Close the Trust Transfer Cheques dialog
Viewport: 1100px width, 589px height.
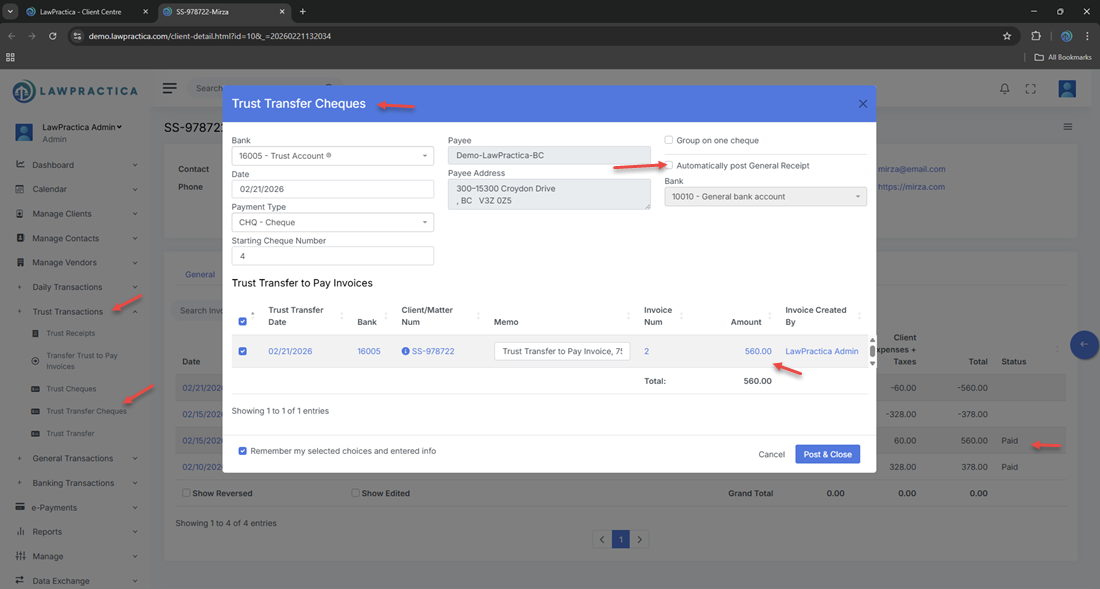863,104
